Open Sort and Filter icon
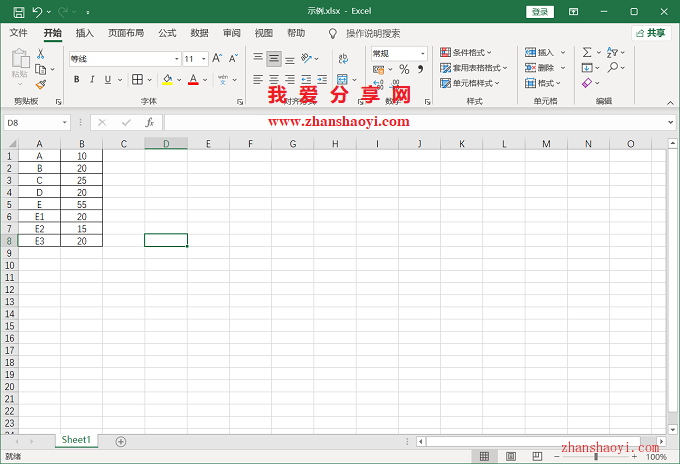Viewport: 680px width, 464px height. coord(612,52)
